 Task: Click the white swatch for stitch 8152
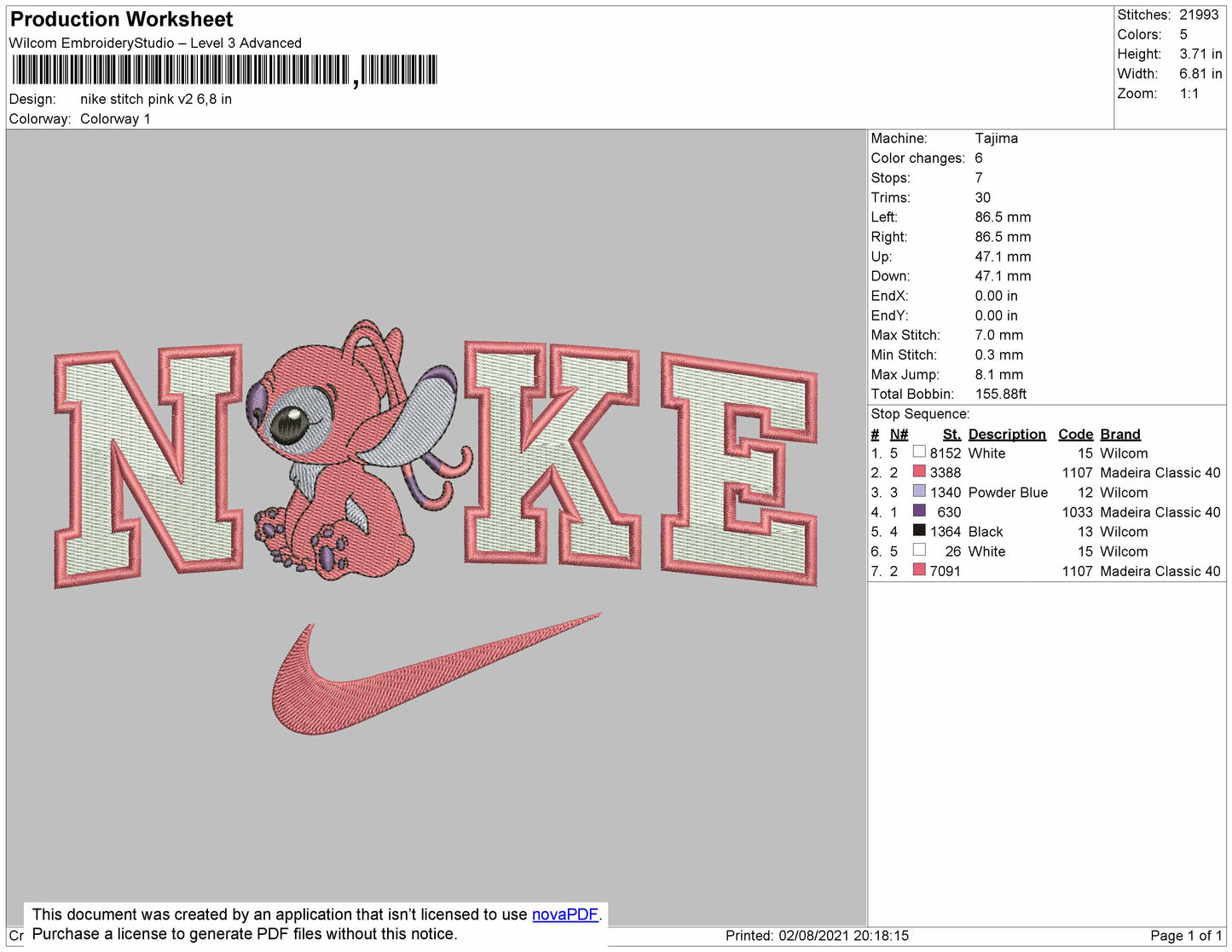(x=919, y=452)
